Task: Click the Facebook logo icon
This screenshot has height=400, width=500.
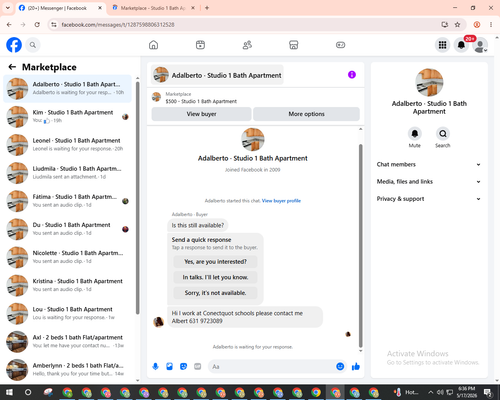Action: coord(14,45)
